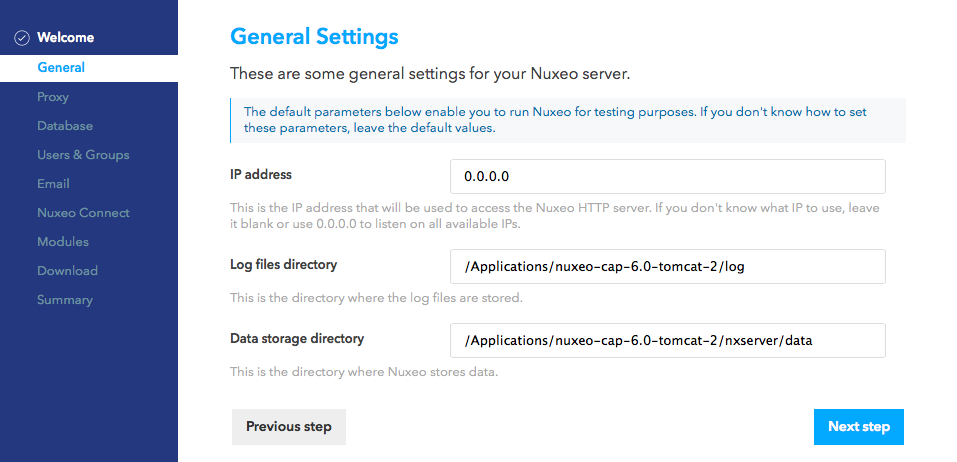Click the blue default parameters info box
This screenshot has width=957, height=462.
[568, 120]
